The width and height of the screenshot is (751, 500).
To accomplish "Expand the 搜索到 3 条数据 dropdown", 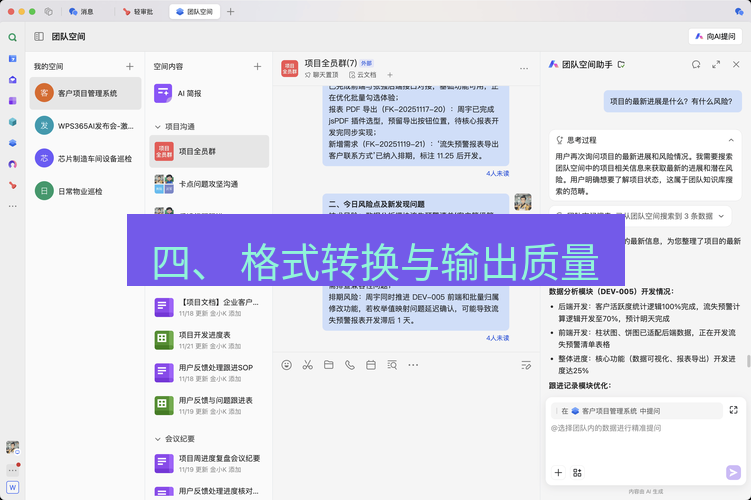I will [721, 216].
